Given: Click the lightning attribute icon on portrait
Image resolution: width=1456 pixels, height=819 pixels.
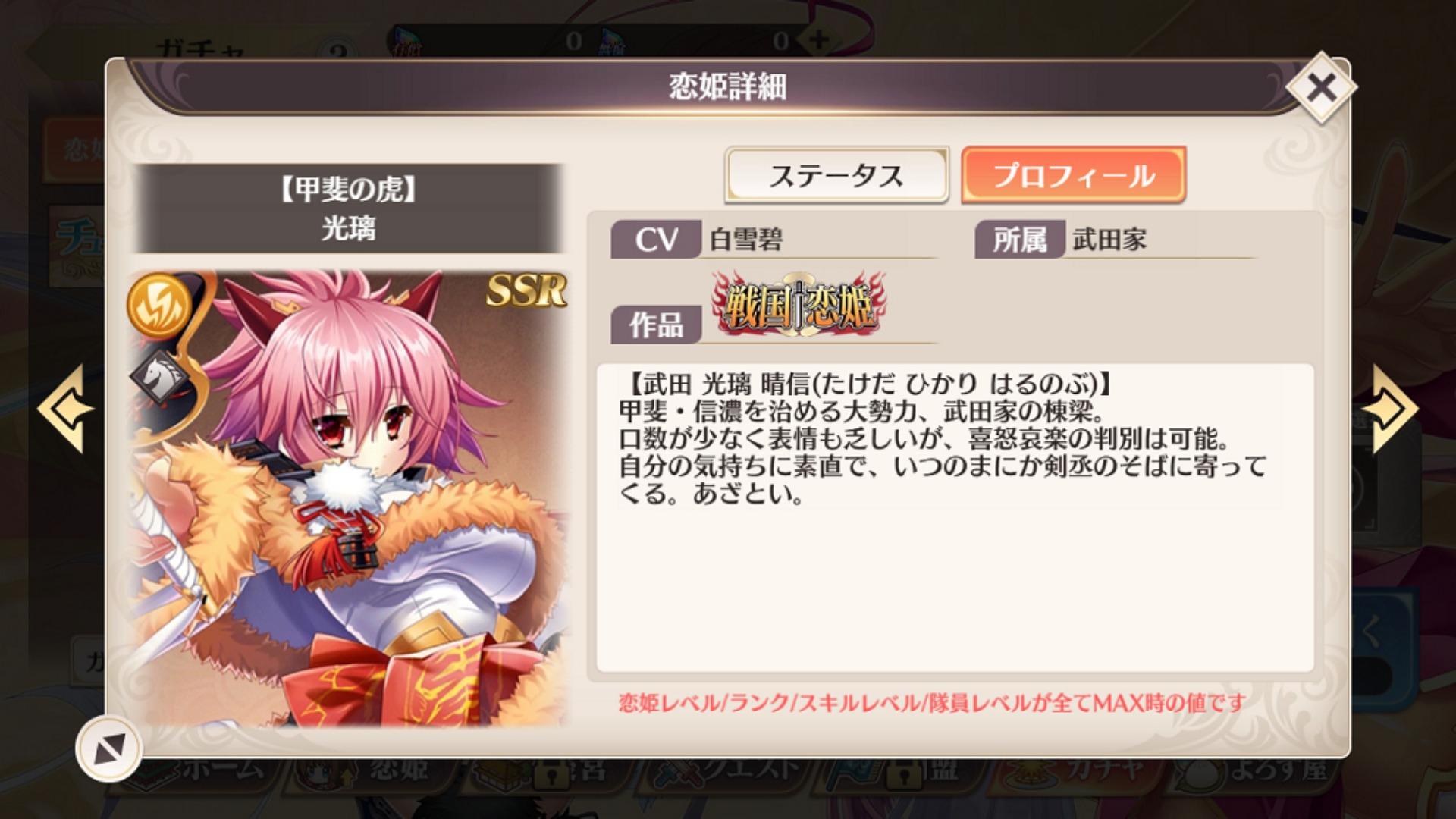Looking at the screenshot, I should click(x=160, y=305).
